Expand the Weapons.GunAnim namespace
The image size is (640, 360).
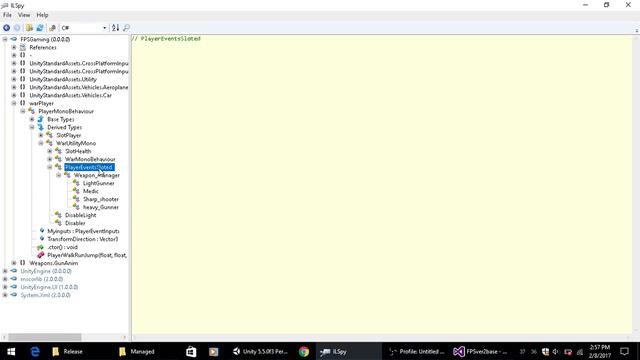(14, 263)
